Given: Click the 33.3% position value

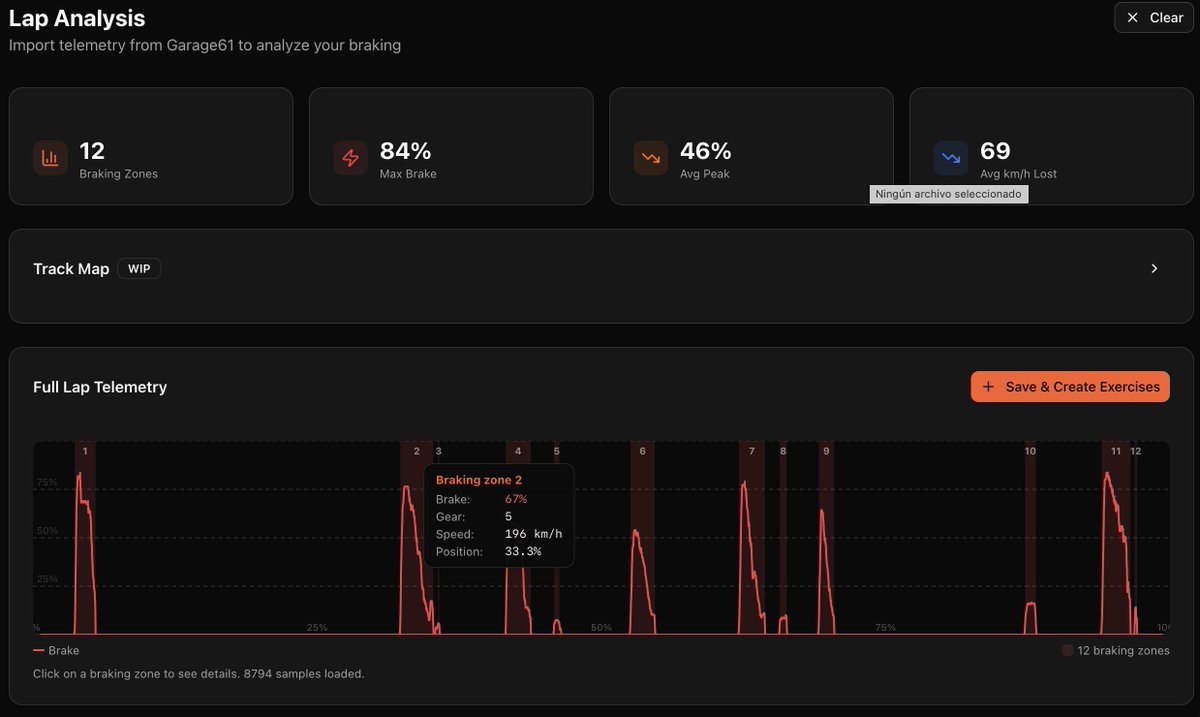Looking at the screenshot, I should pos(523,552).
